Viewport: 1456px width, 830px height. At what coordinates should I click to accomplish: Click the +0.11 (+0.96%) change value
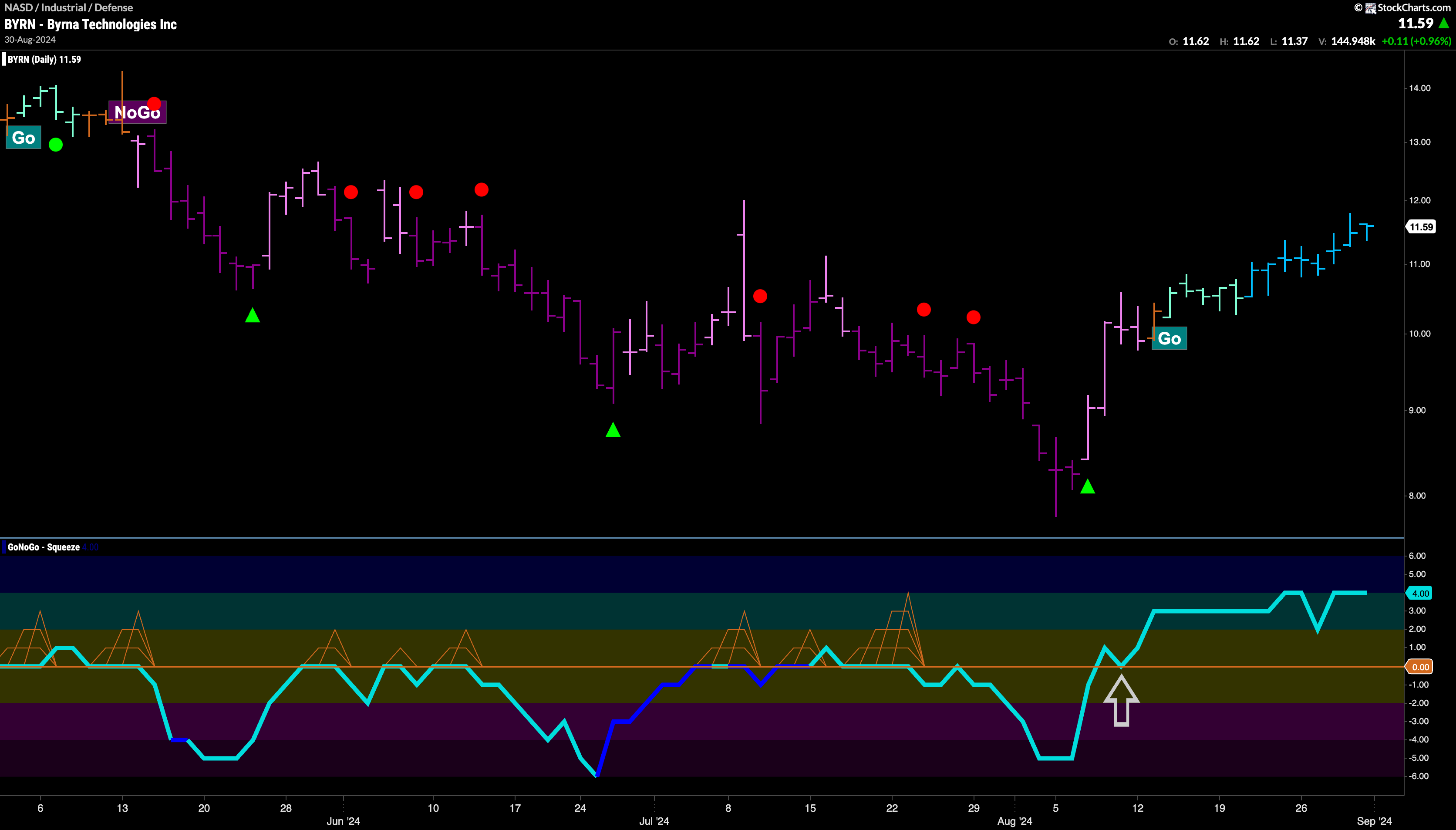tap(1416, 41)
